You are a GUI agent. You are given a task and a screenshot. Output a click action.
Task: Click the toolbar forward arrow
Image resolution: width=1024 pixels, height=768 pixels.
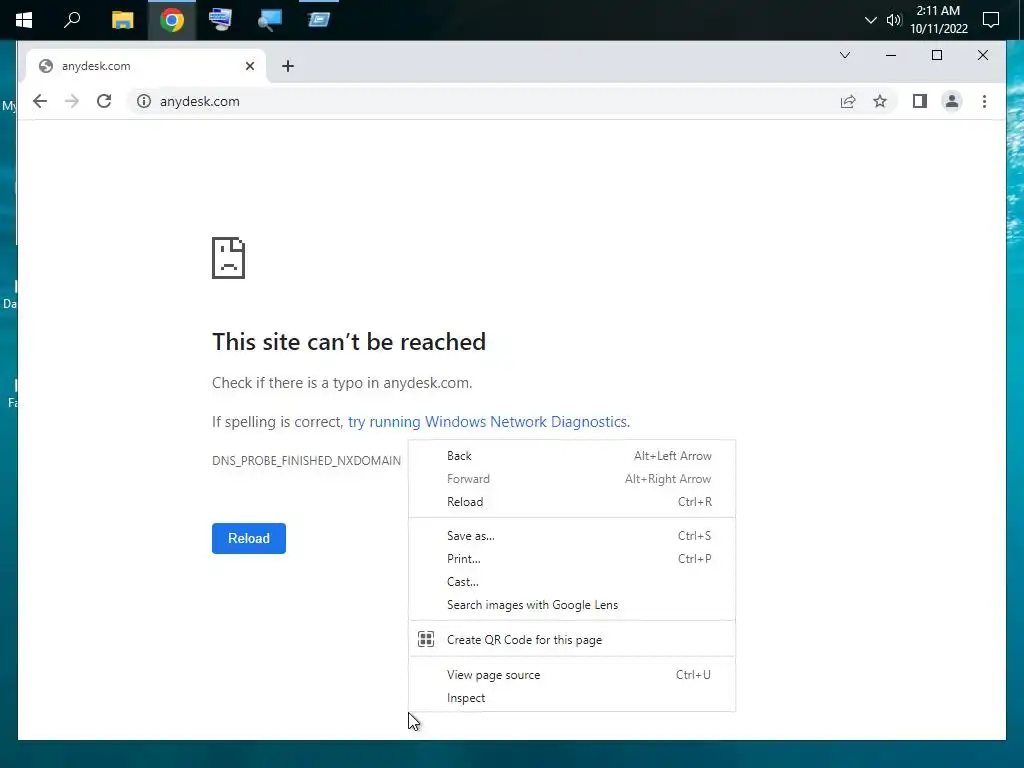[x=72, y=101]
